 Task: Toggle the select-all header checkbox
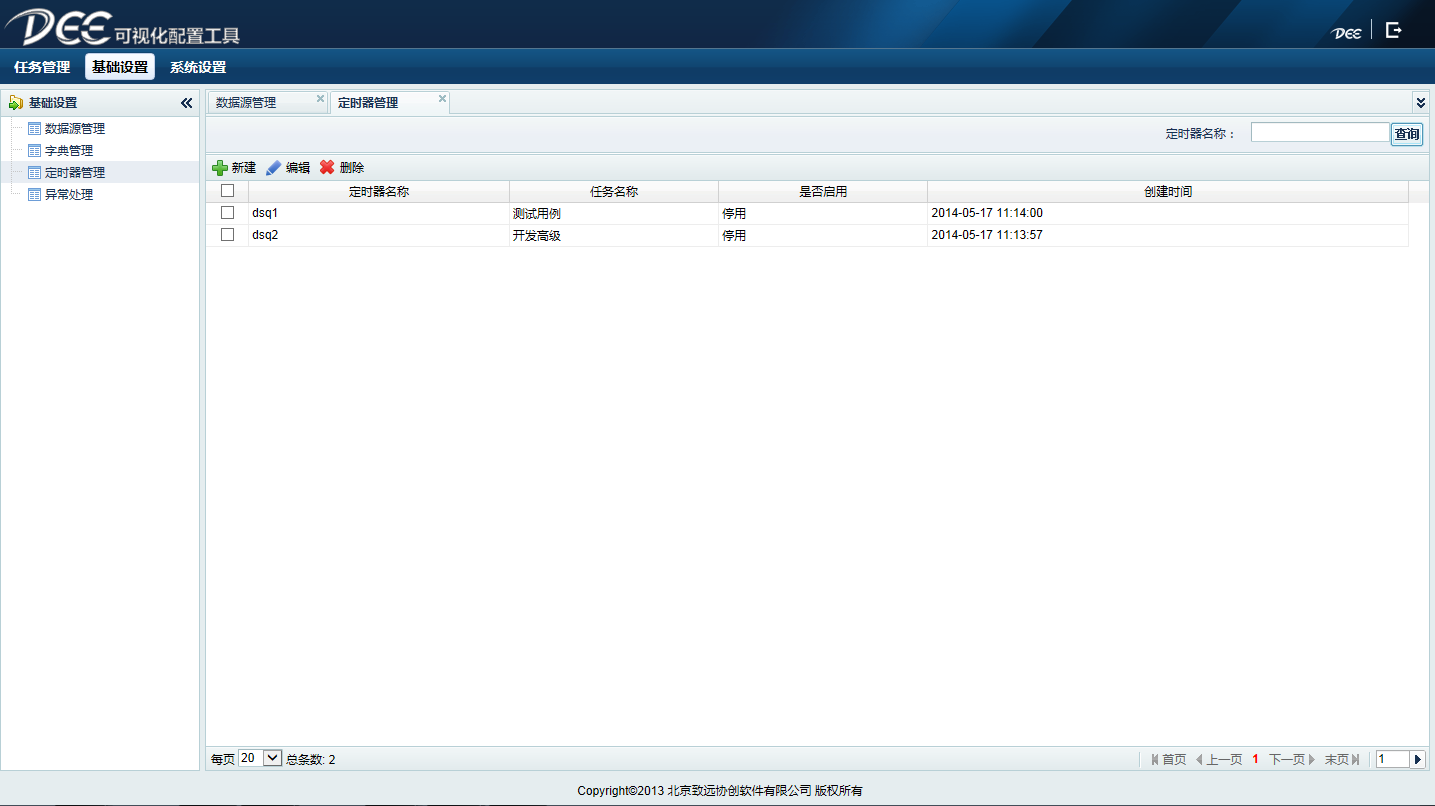(x=227, y=191)
